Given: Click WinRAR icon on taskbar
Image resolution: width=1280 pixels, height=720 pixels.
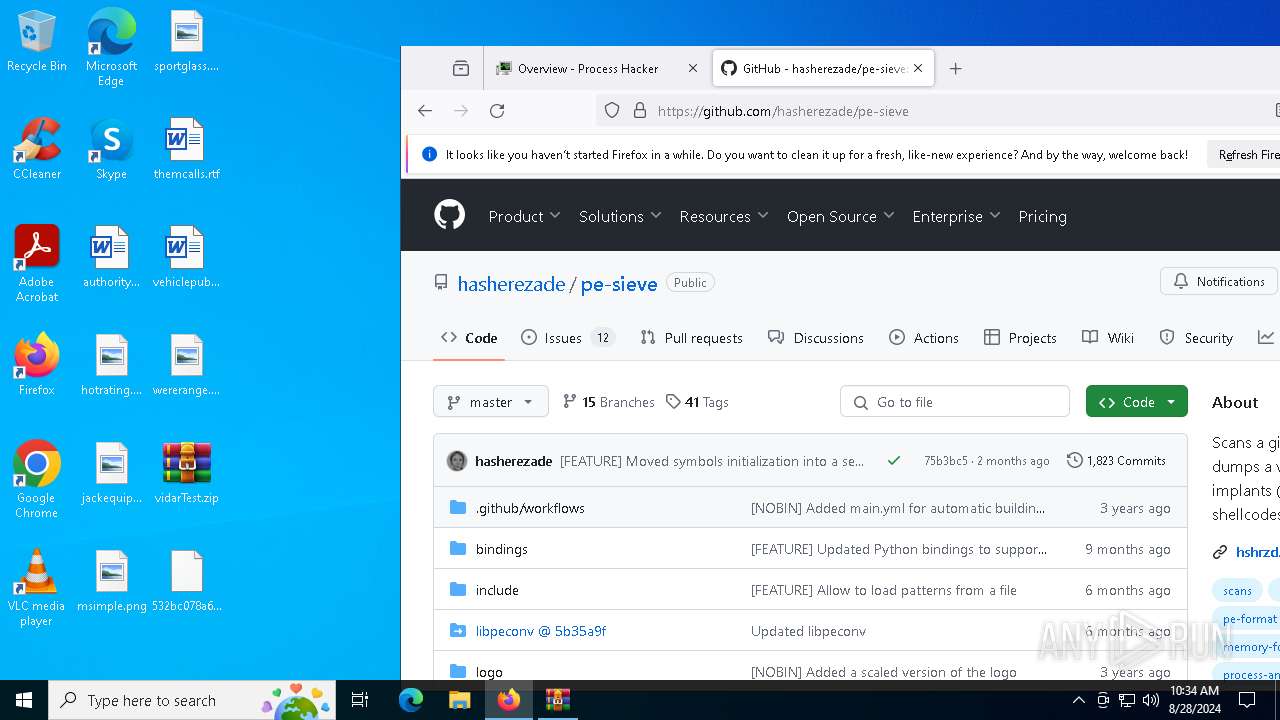Looking at the screenshot, I should pos(557,700).
